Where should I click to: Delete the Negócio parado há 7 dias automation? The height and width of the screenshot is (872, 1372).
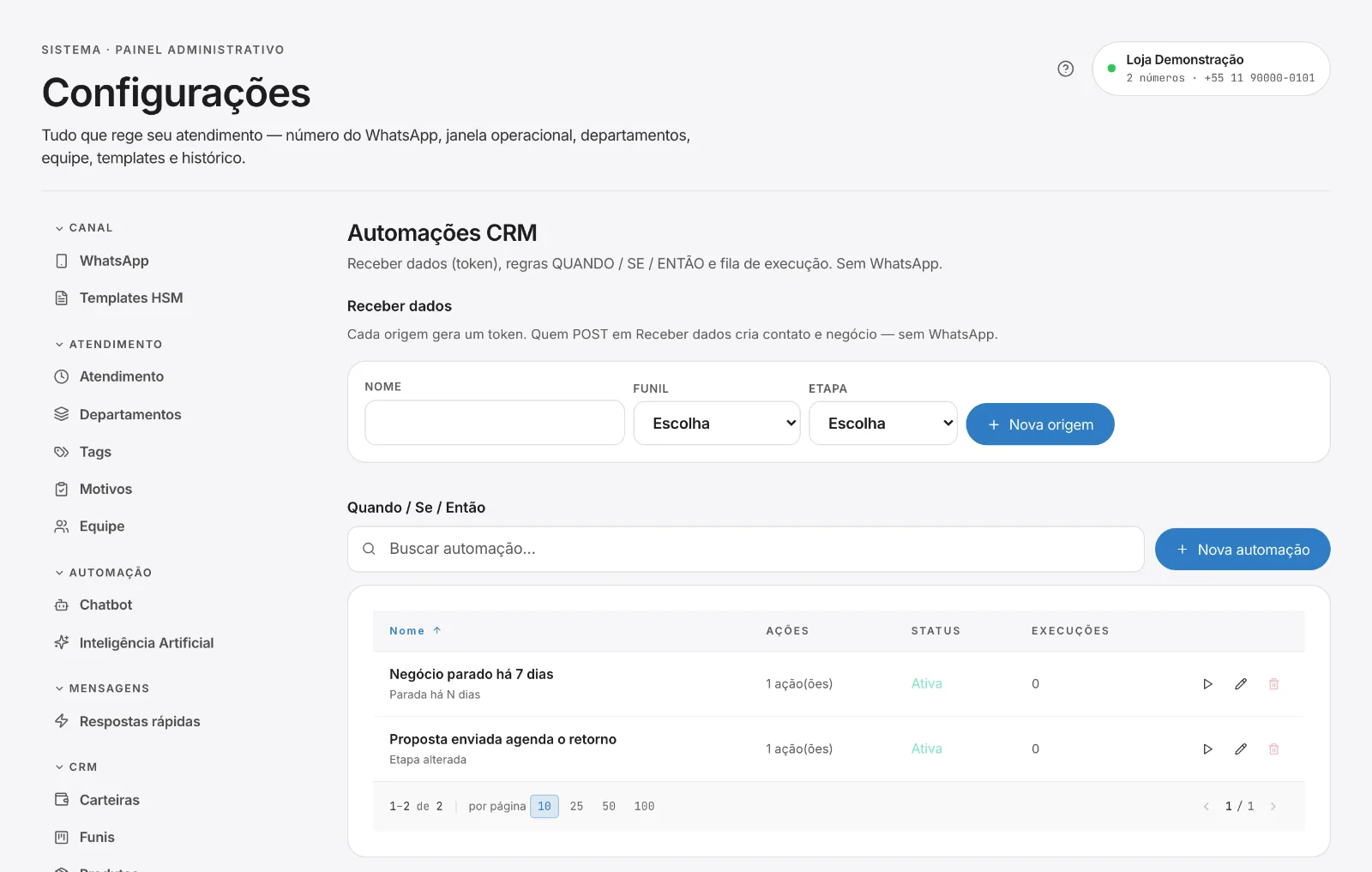pyautogui.click(x=1273, y=683)
